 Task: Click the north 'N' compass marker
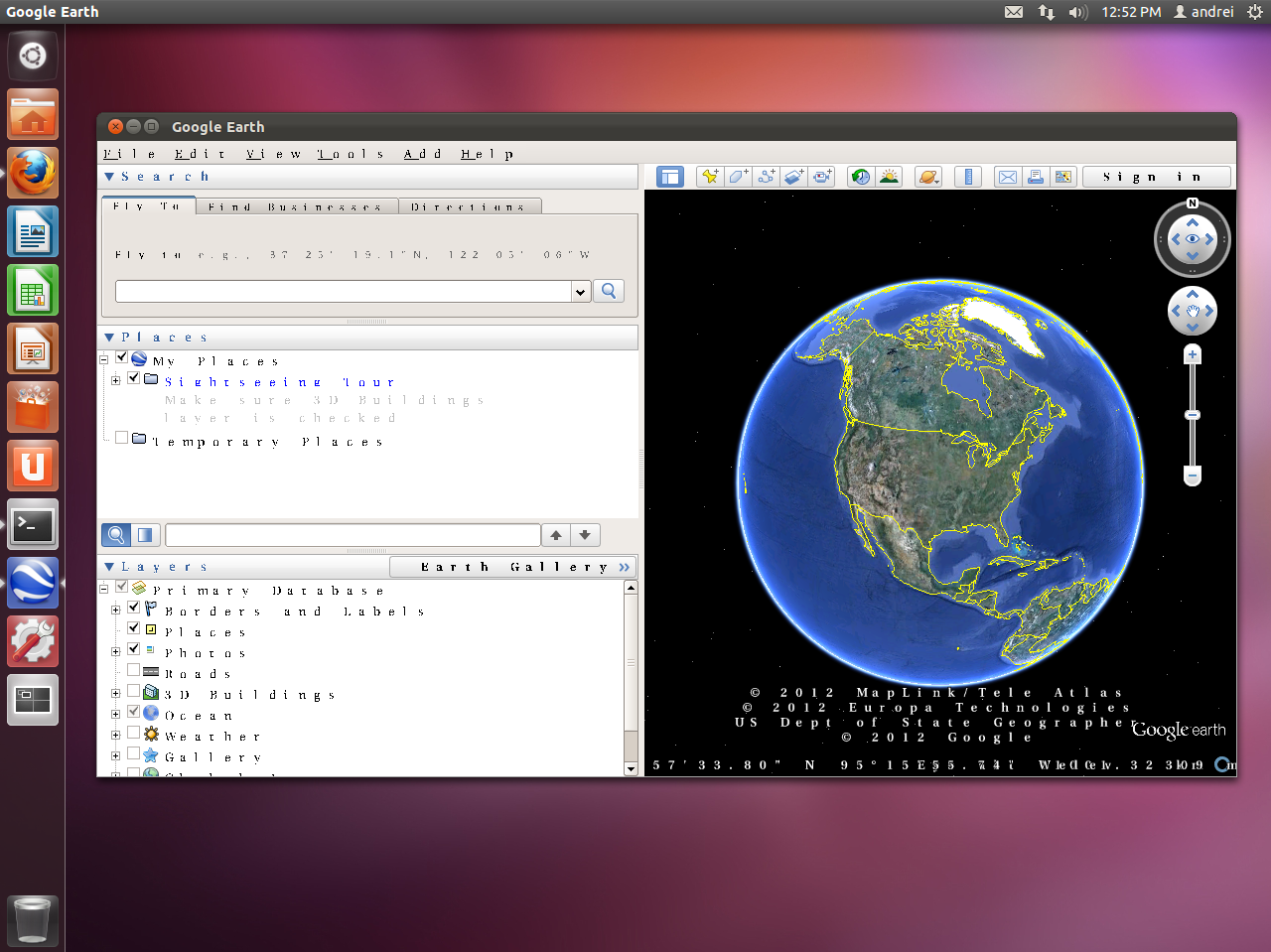pyautogui.click(x=1193, y=204)
